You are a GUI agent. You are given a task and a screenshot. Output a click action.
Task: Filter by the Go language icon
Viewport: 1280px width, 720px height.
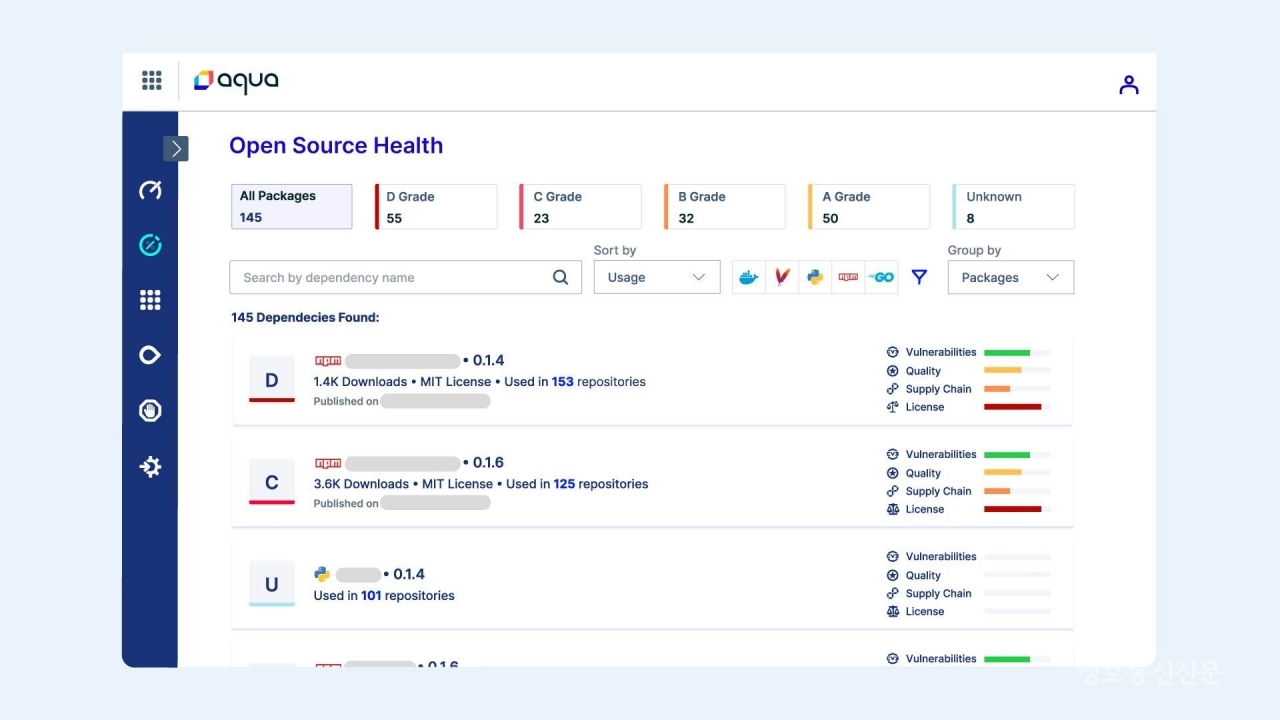click(881, 277)
